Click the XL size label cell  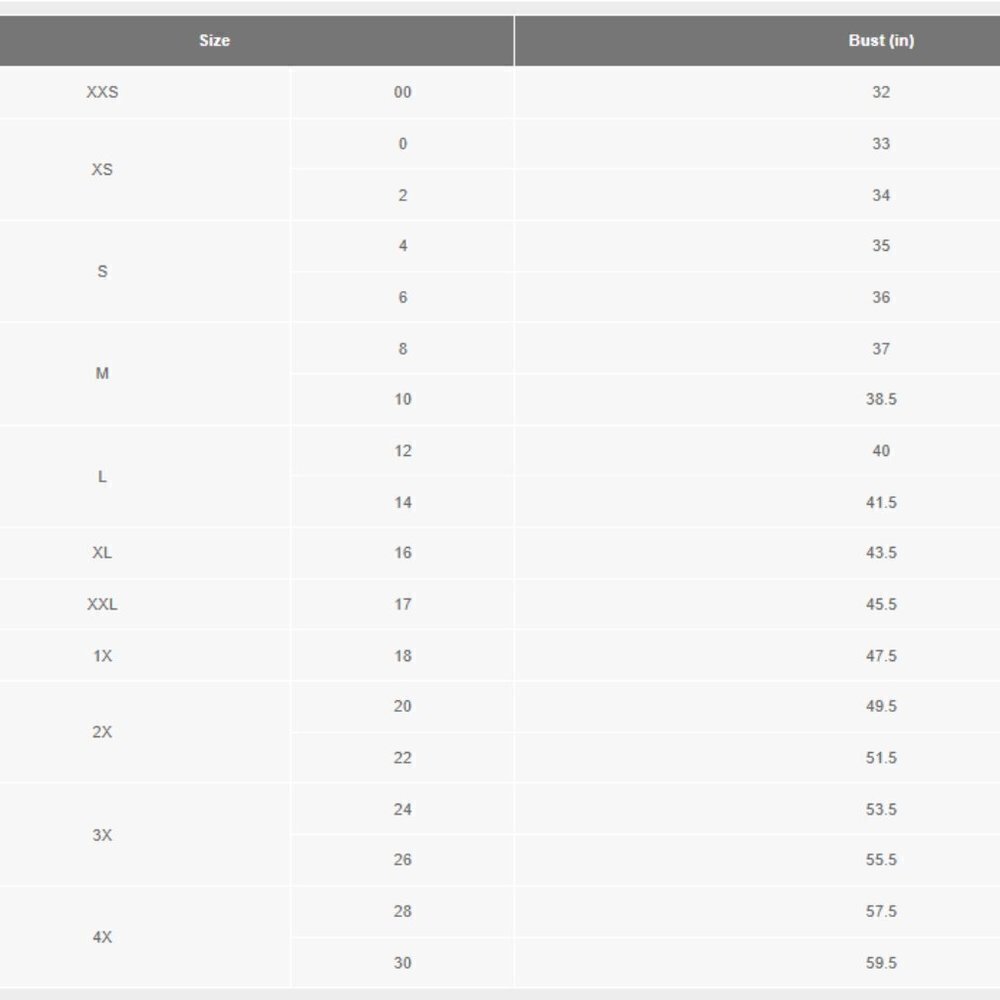pos(102,553)
